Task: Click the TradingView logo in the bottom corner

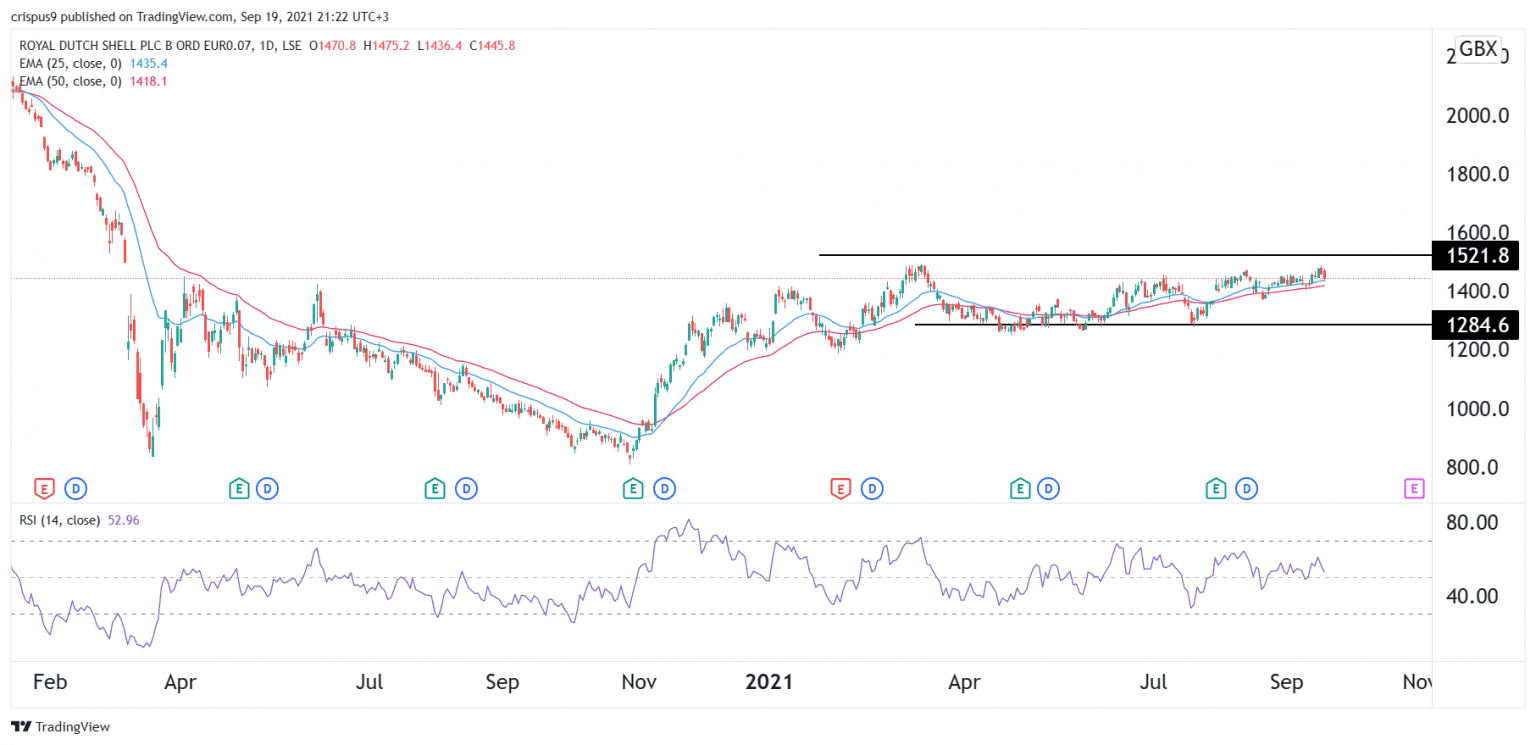Action: 19,727
